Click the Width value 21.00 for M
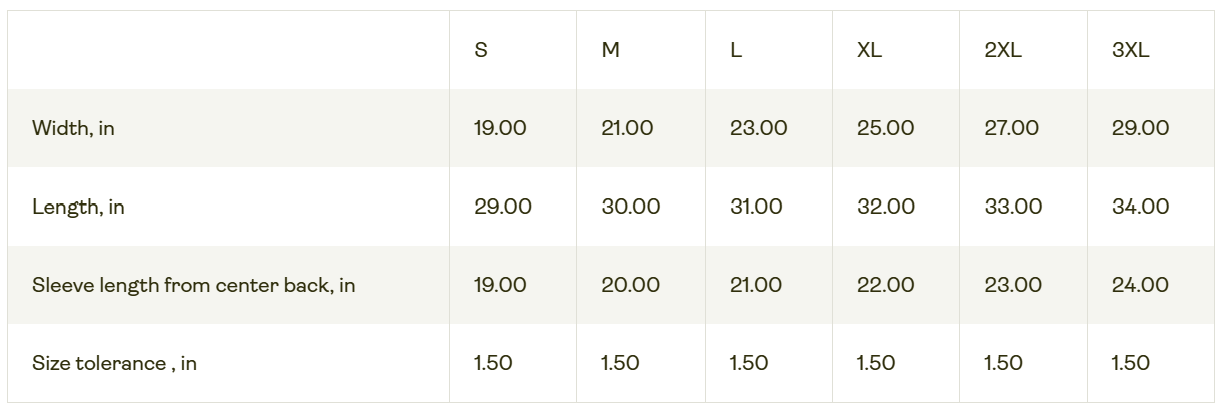 627,128
